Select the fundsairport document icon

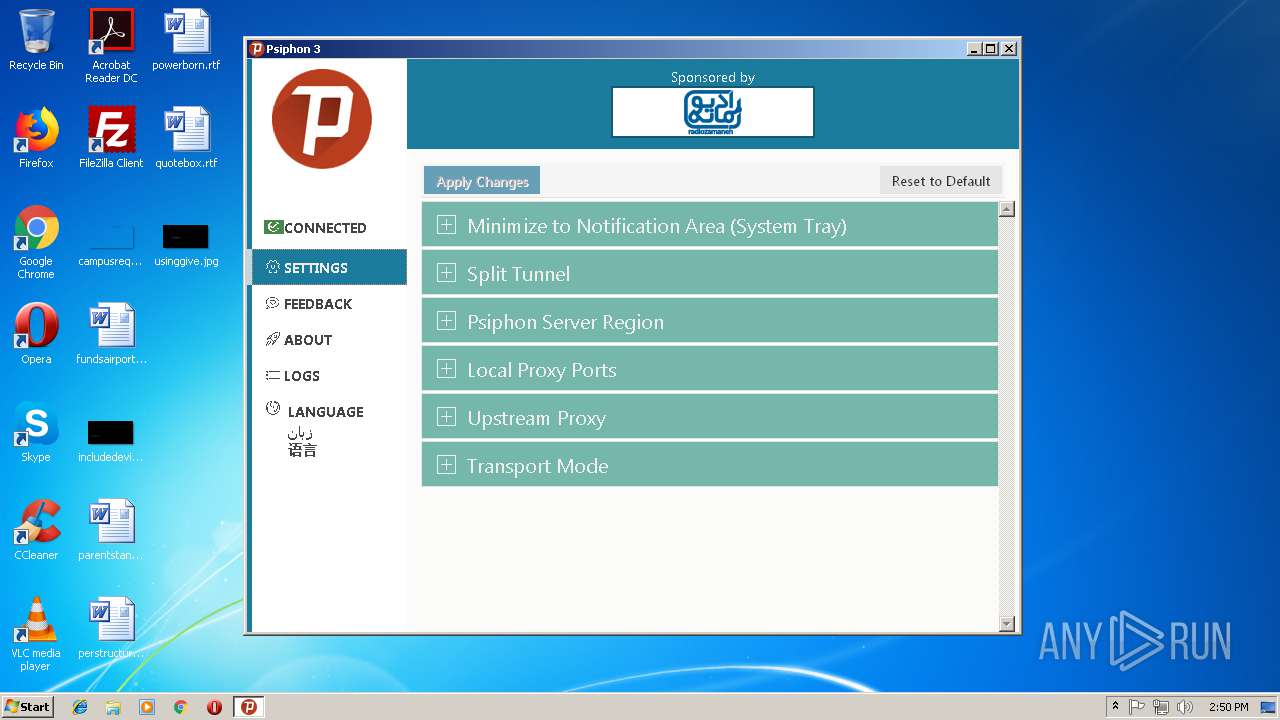111,334
